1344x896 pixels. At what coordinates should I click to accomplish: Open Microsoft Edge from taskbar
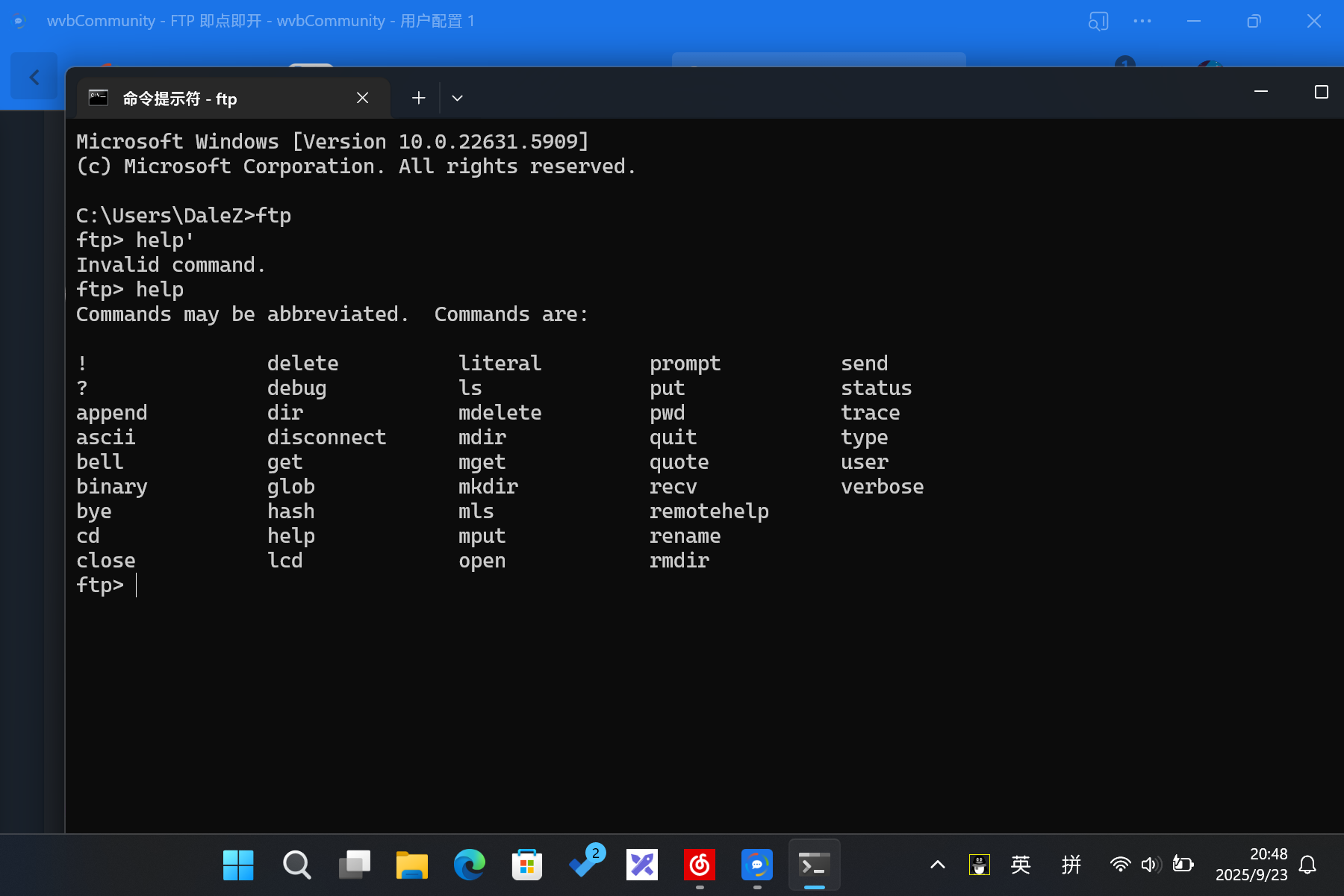(470, 865)
